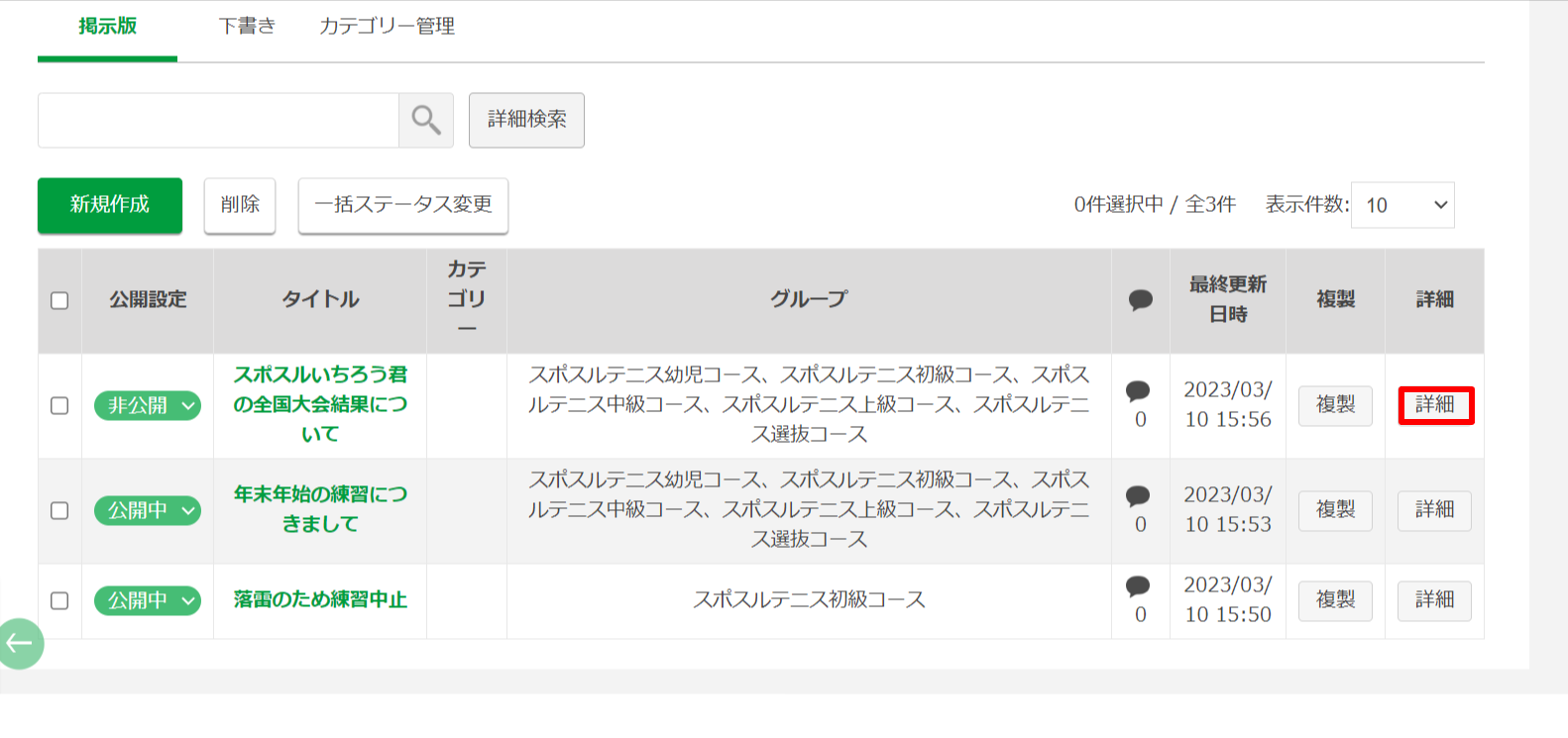Viewport: 1568px width, 738px height.
Task: Check the box for 年末年始の練習 row
Action: [59, 510]
